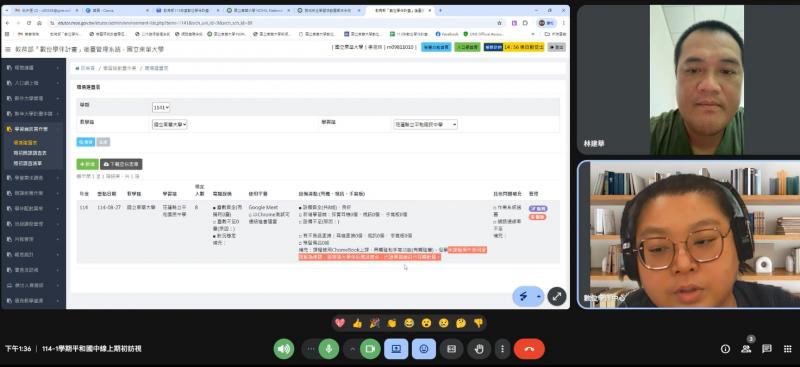This screenshot has width=800, height=367.
Task: Open audio settings dots beside the microphone
Action: [x=310, y=349]
